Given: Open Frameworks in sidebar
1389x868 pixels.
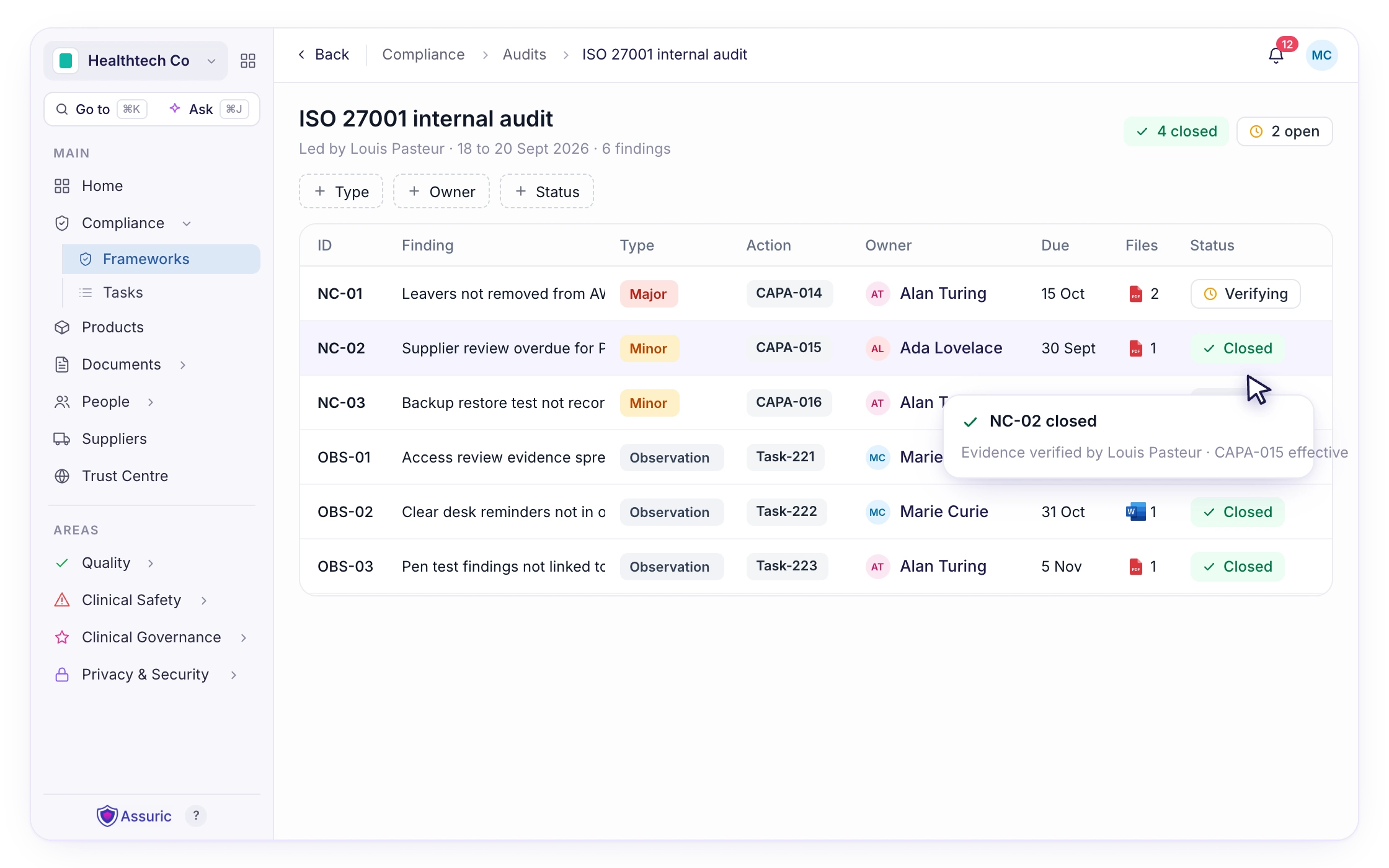Looking at the screenshot, I should click(161, 259).
